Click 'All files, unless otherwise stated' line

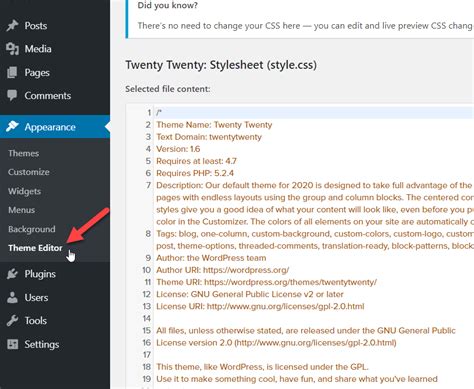point(306,331)
